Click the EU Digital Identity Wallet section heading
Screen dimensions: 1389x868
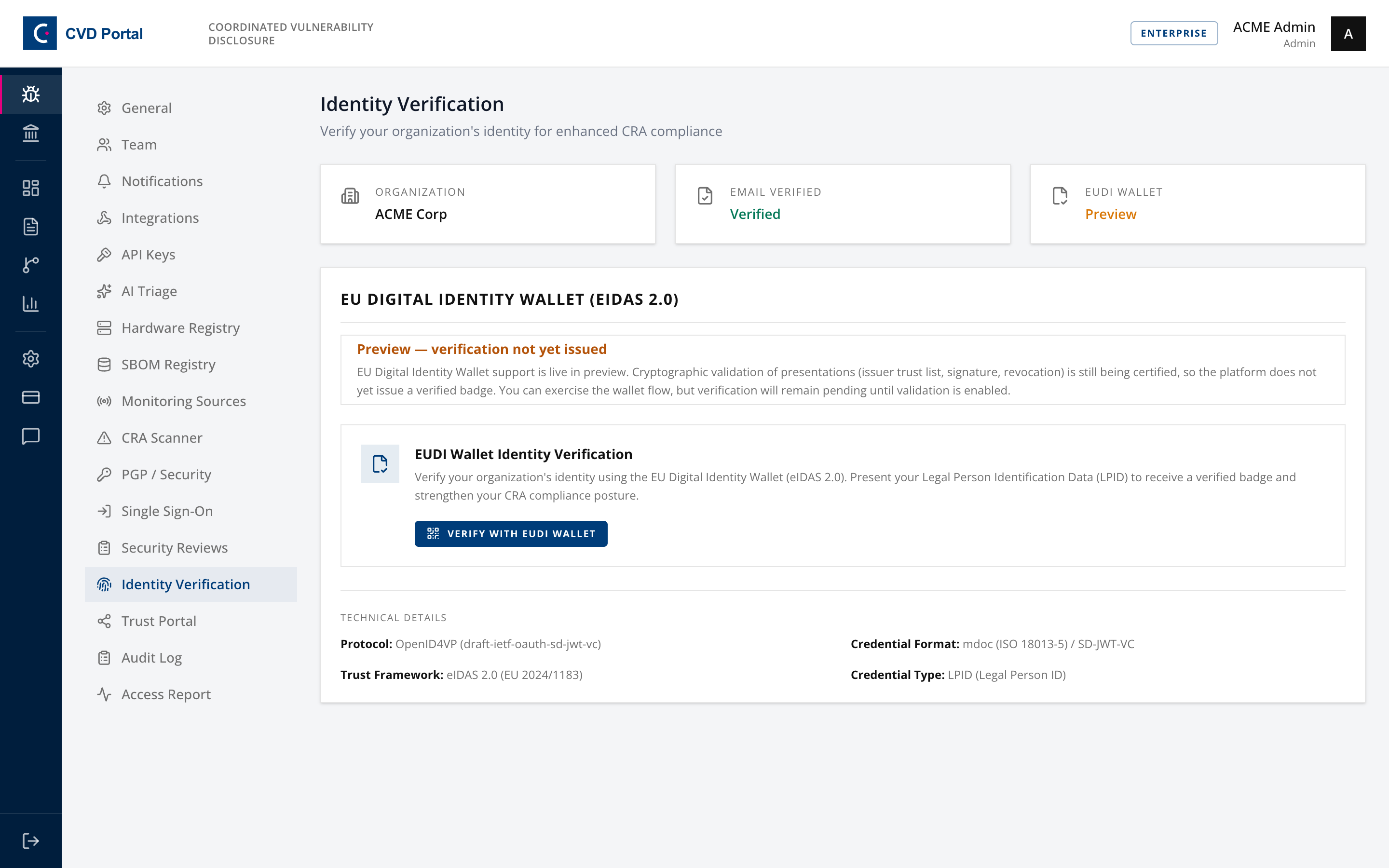click(509, 299)
